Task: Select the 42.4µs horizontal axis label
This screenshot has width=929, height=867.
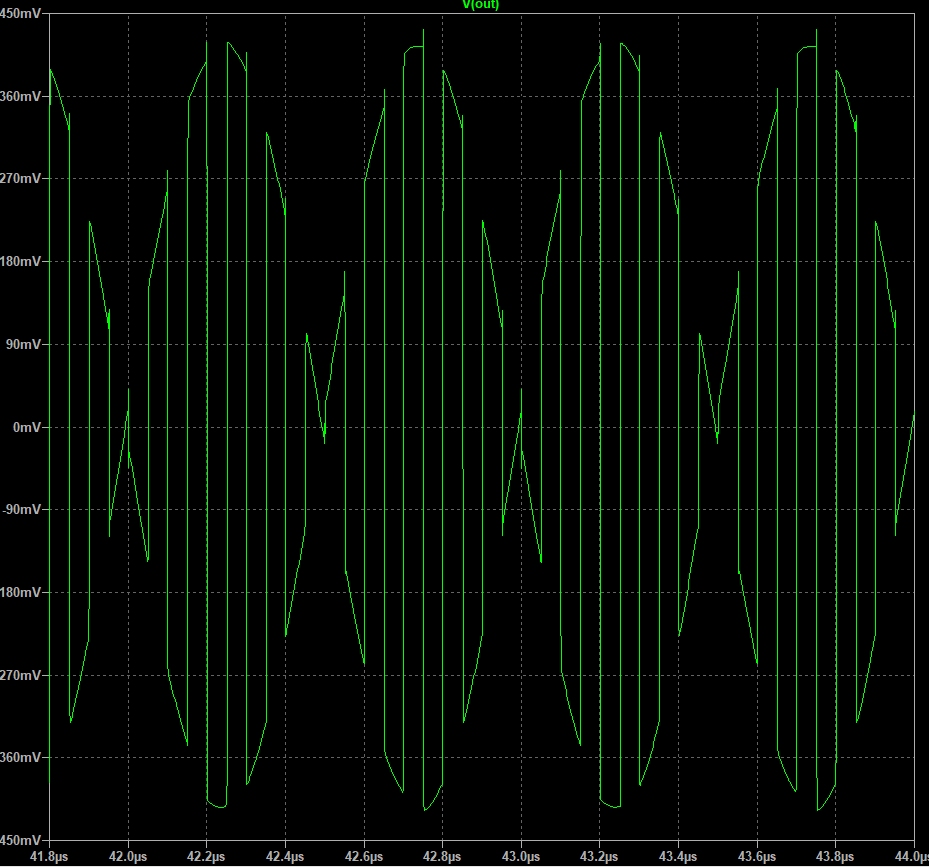Action: 285,857
